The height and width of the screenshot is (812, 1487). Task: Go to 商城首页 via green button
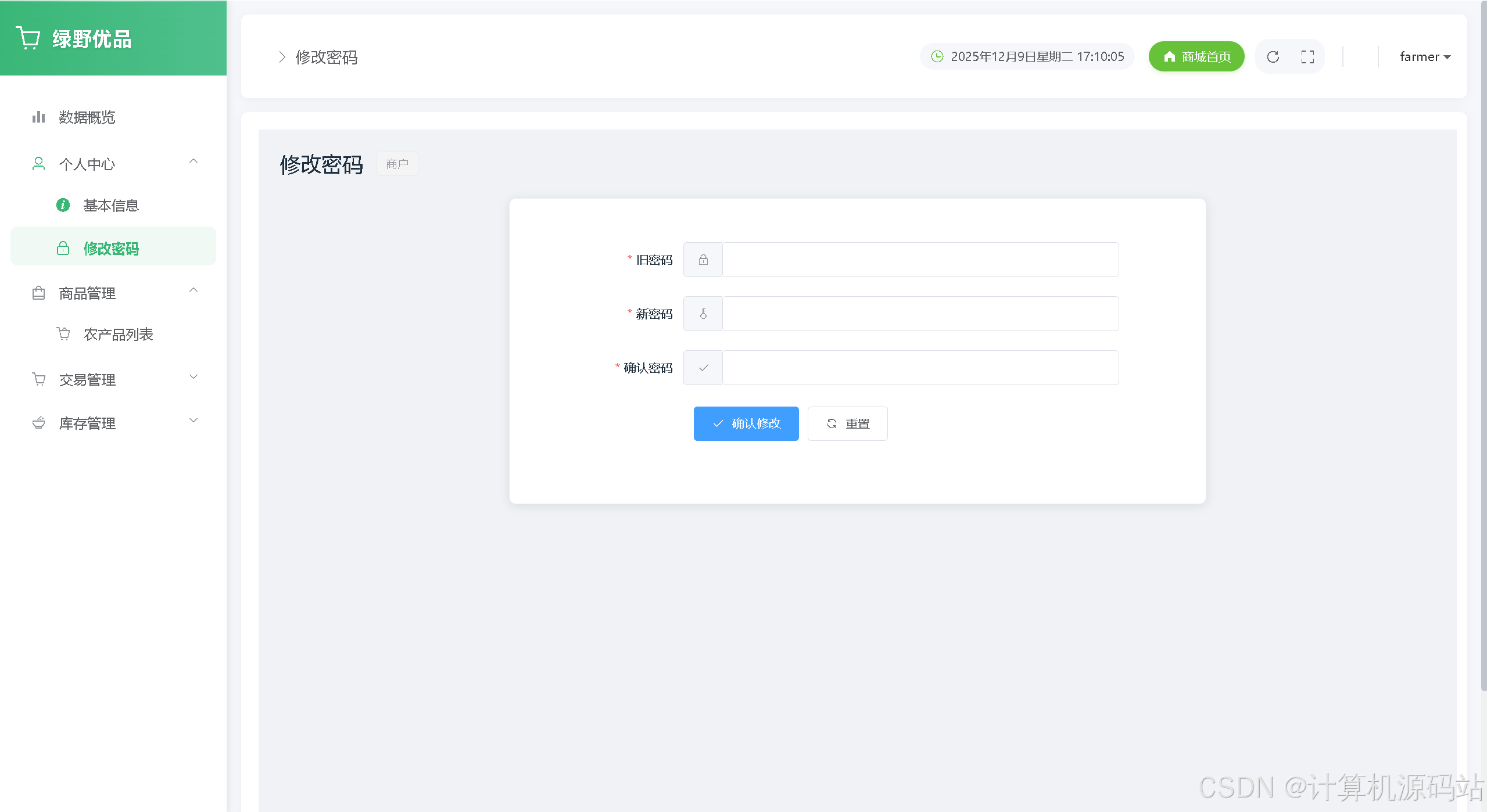pos(1196,56)
